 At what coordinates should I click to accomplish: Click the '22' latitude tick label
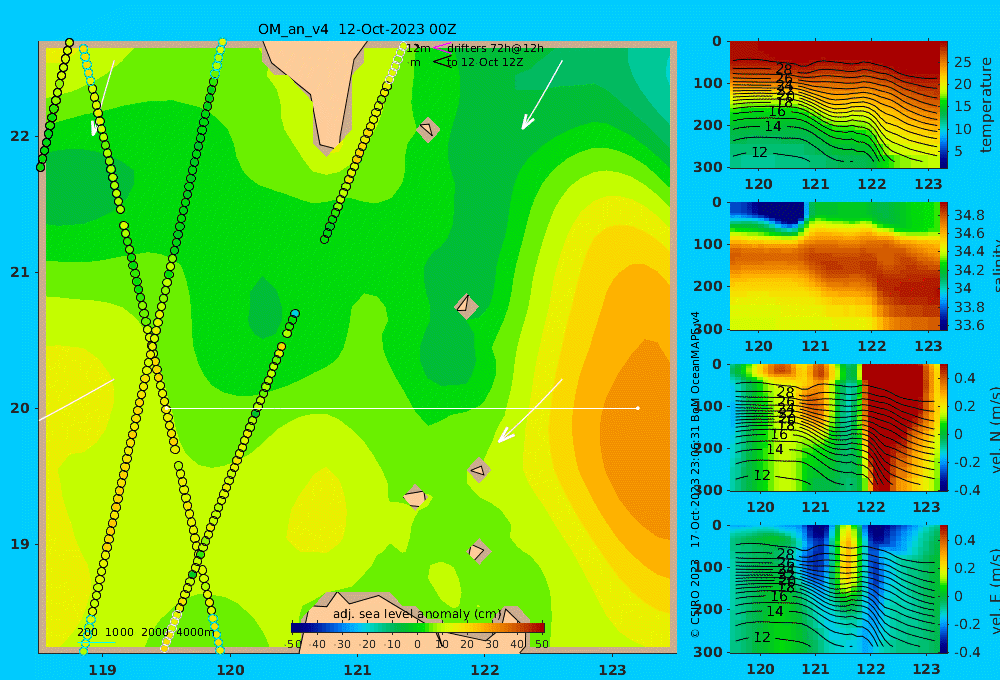(20, 136)
